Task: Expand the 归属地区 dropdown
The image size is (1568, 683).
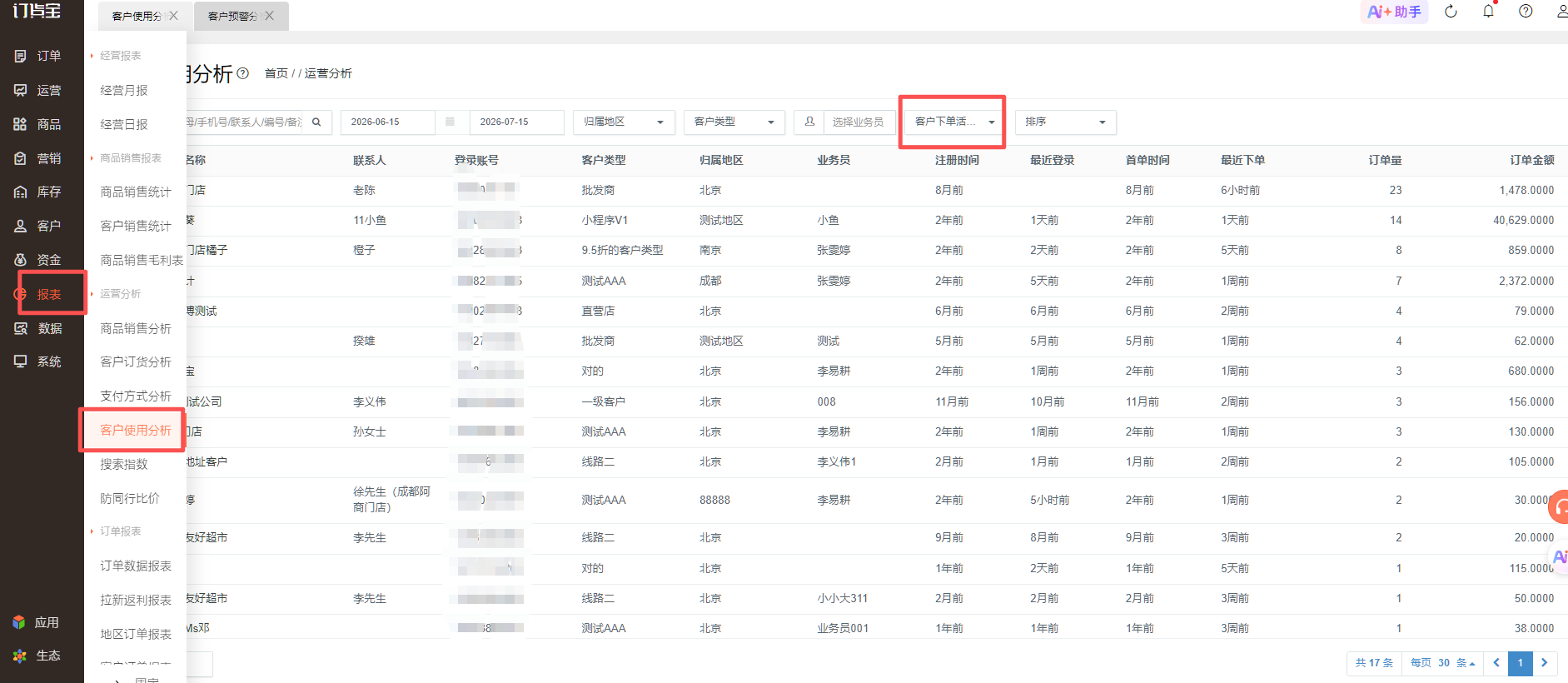Action: (624, 122)
